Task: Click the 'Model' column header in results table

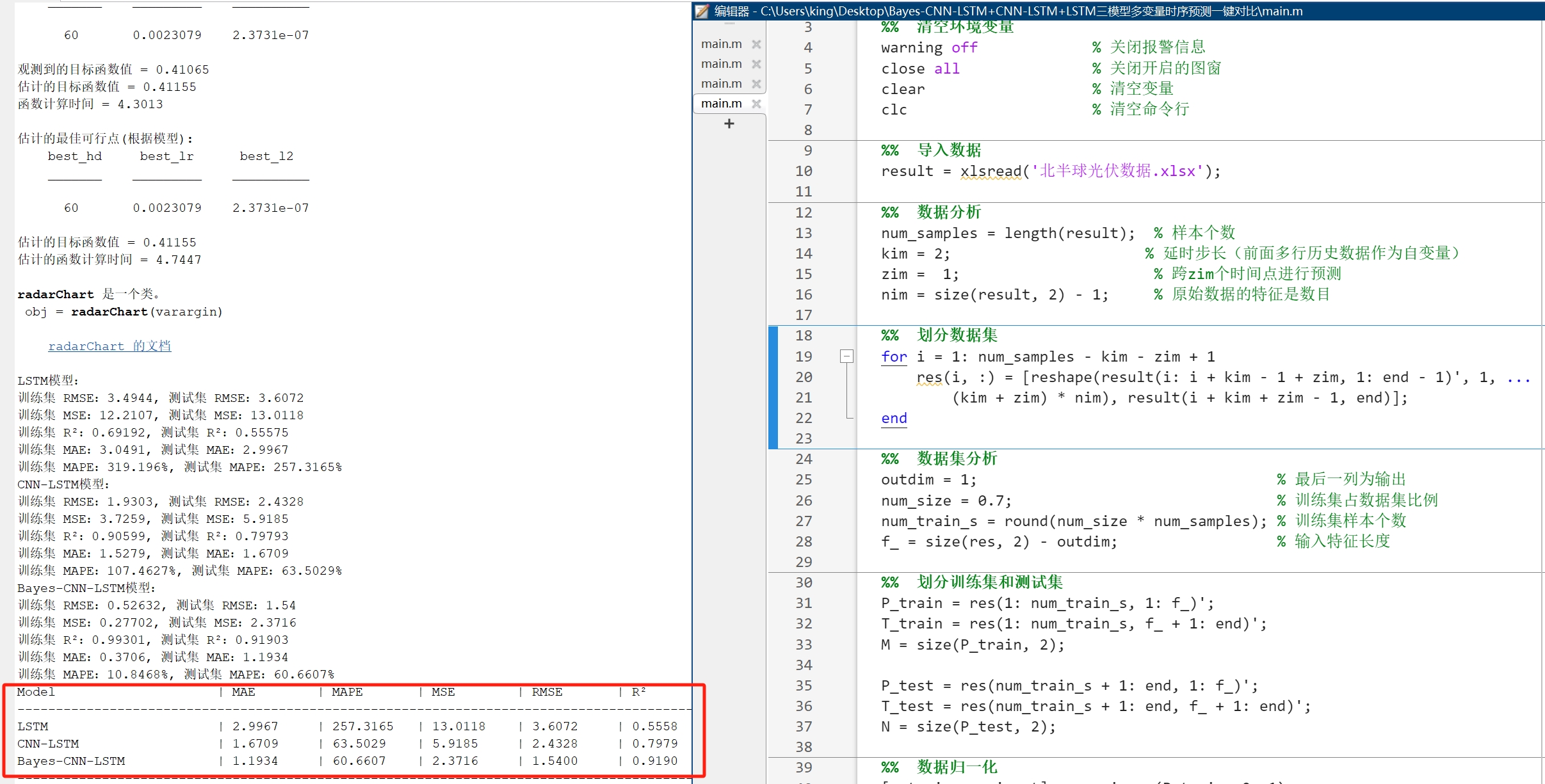Action: [x=36, y=692]
